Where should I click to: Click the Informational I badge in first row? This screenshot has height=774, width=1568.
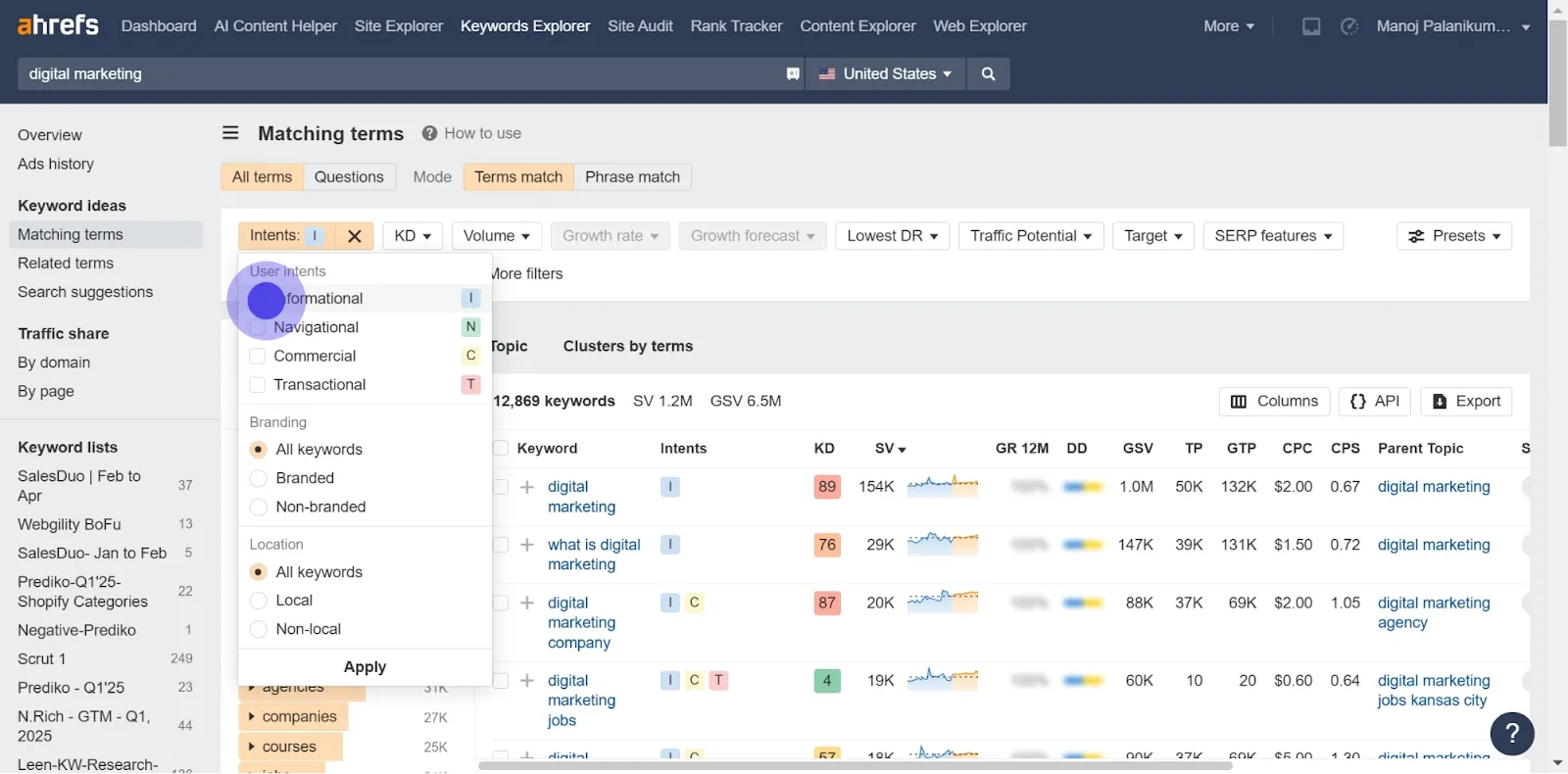tap(670, 486)
